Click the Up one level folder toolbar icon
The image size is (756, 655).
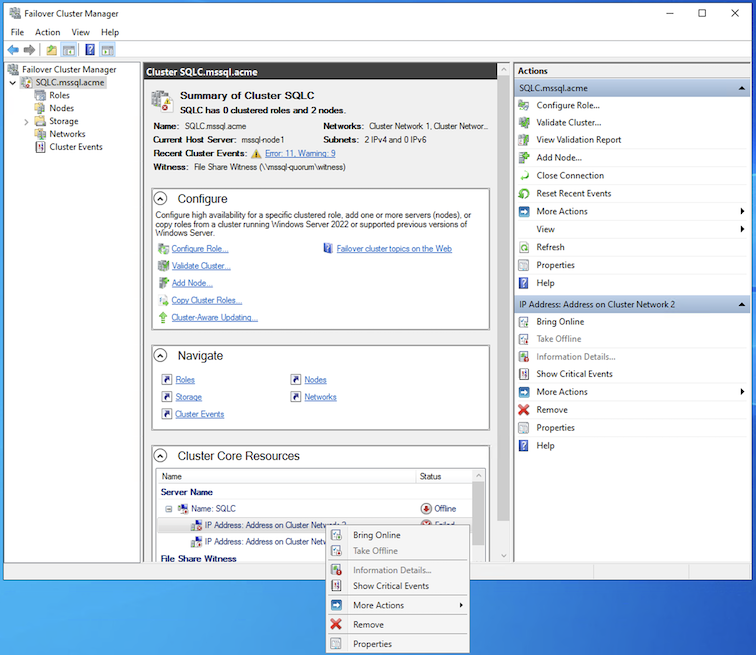pyautogui.click(x=52, y=50)
